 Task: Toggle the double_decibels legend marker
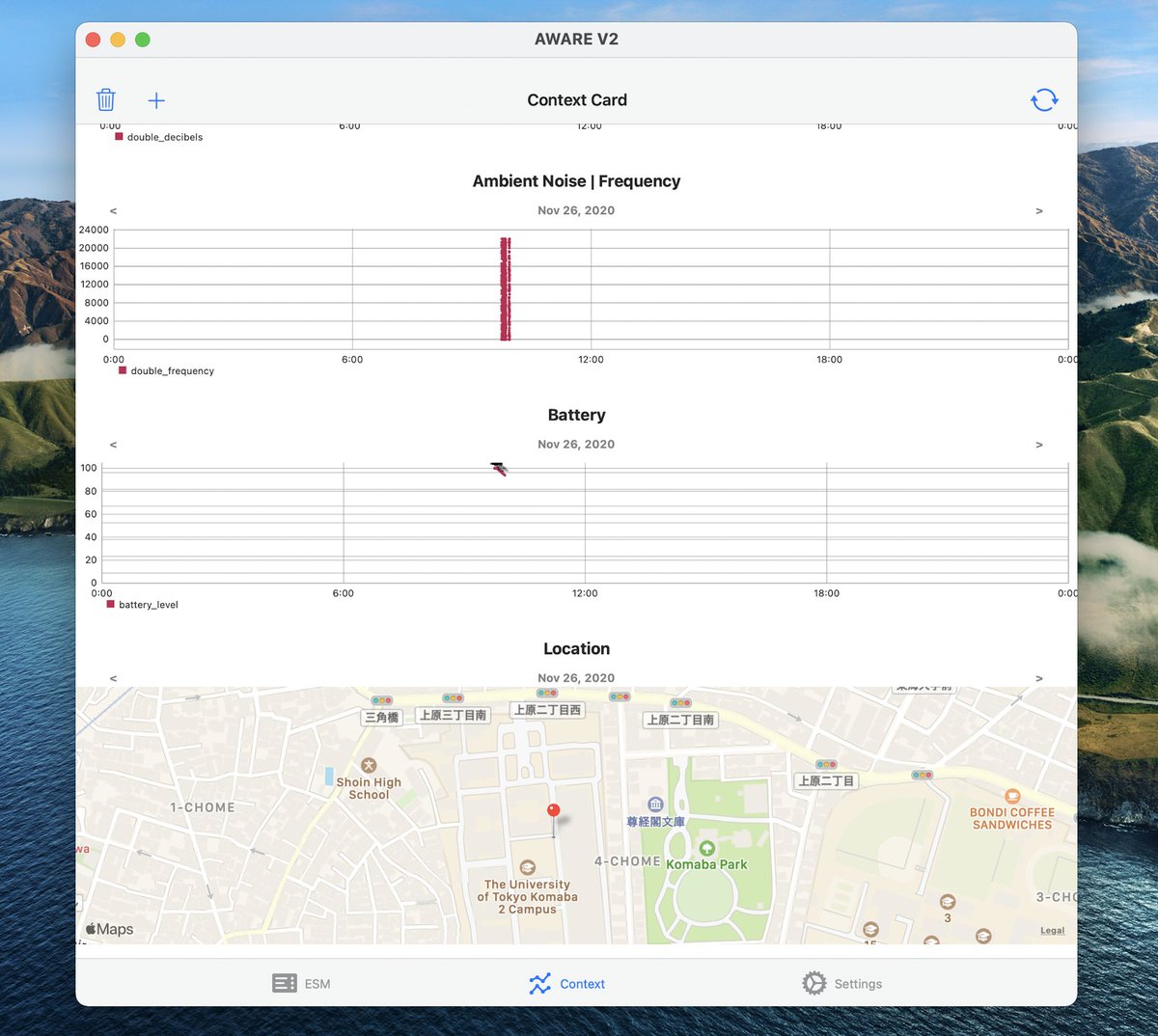point(118,136)
